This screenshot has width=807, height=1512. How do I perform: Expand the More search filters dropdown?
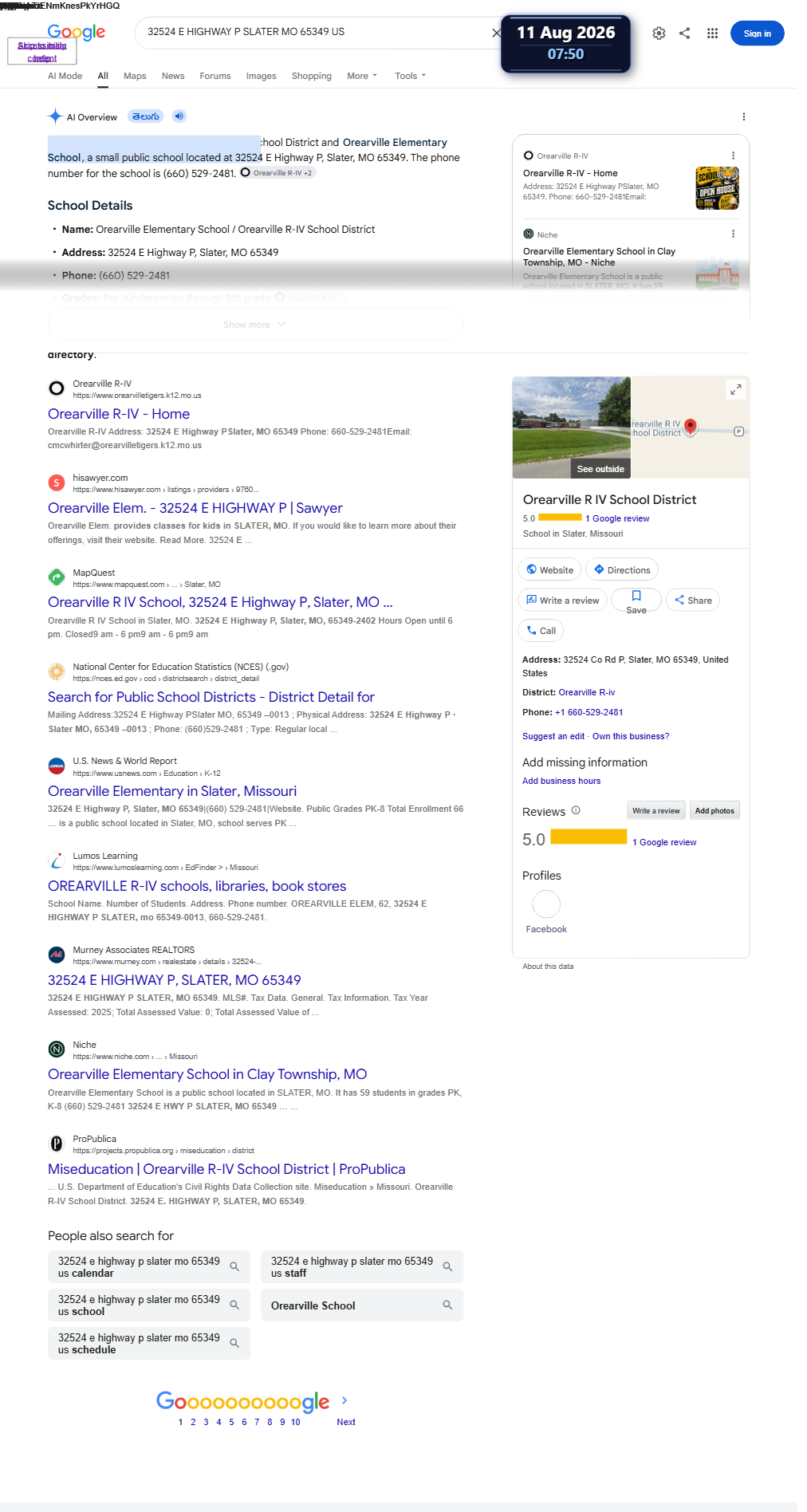[362, 76]
